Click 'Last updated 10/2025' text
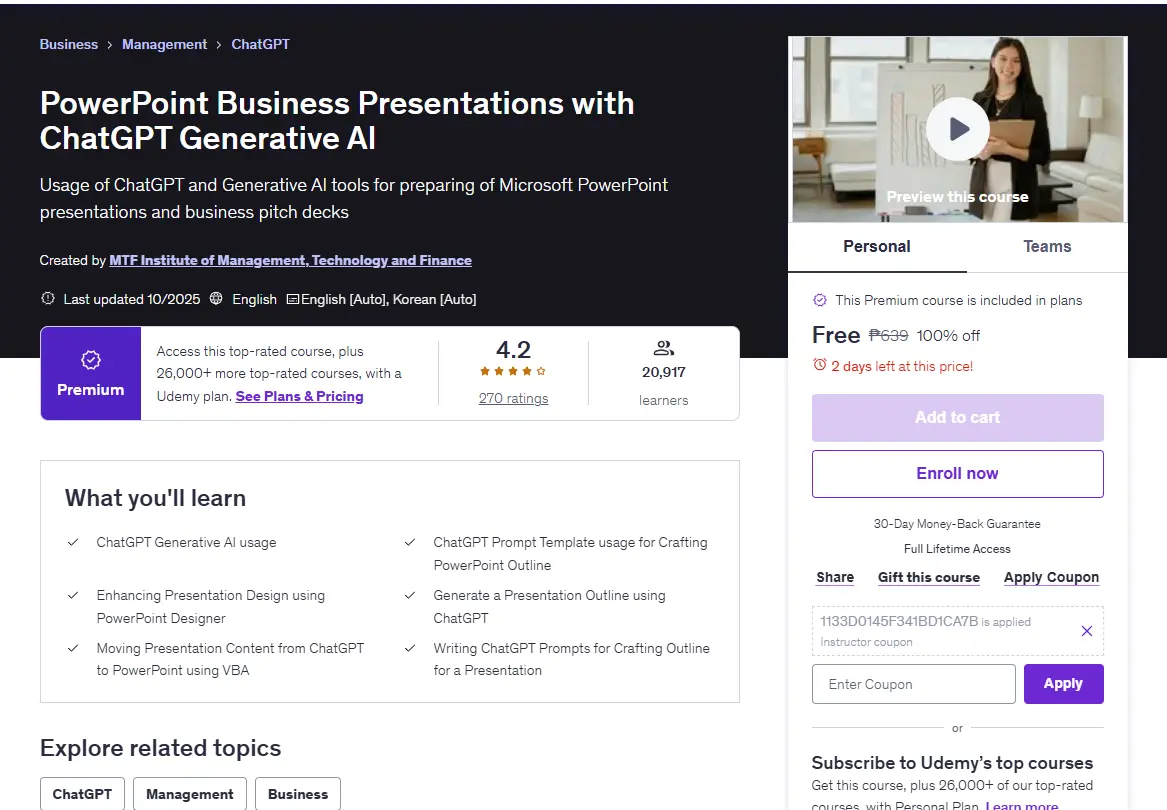The image size is (1167, 810). tap(132, 299)
